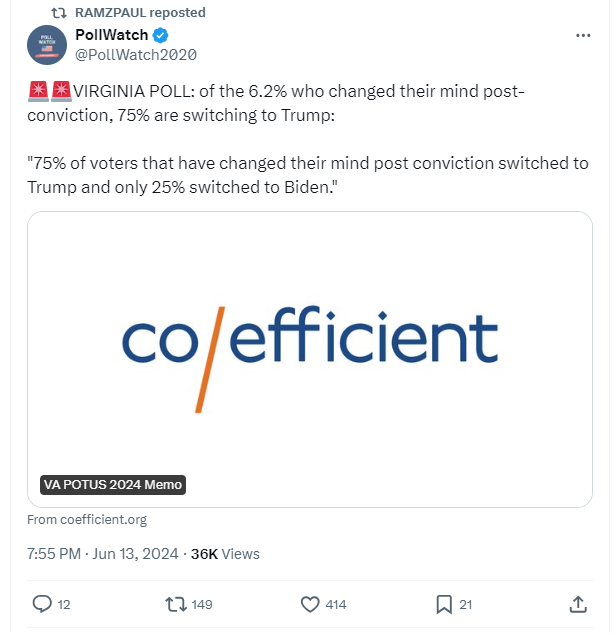
Task: Visit the @PollWatch2020 handle
Action: point(136,55)
